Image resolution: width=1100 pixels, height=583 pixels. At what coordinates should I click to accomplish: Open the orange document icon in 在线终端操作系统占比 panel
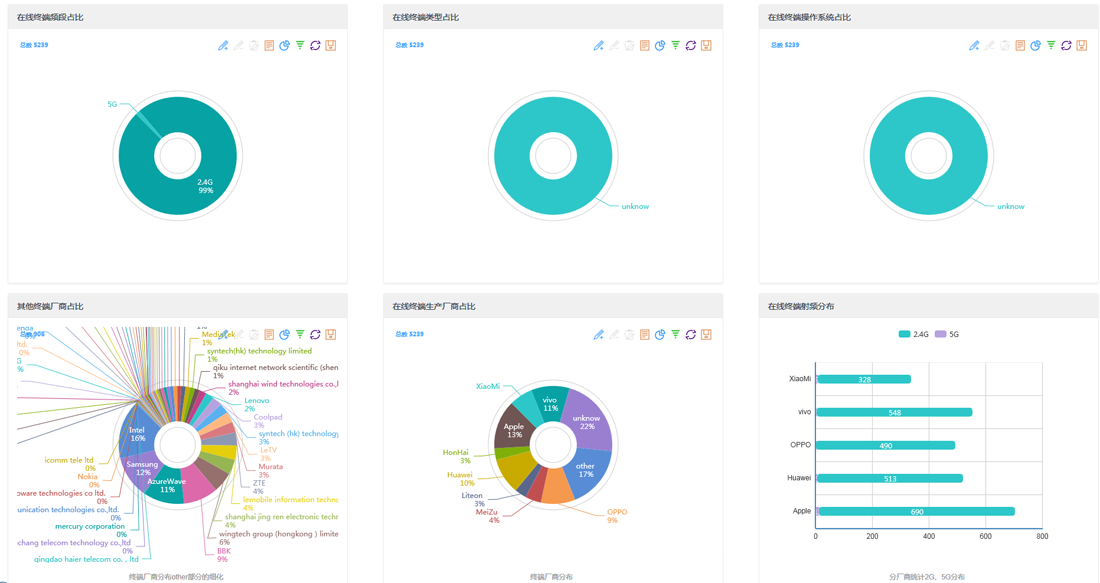pos(1020,45)
